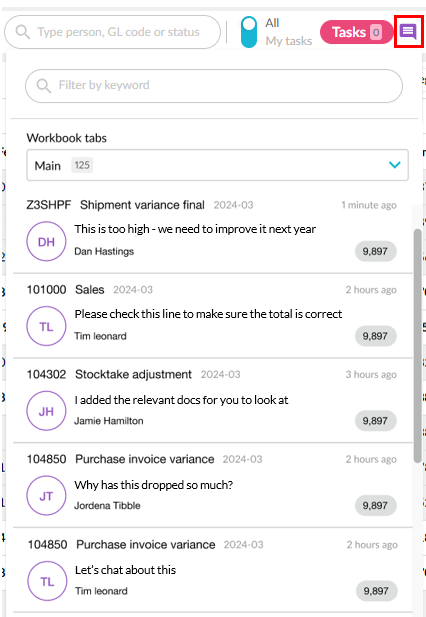Screen dimensions: 426x617
Task: Open the Stocktake adjustment comment entry
Action: pos(212,401)
